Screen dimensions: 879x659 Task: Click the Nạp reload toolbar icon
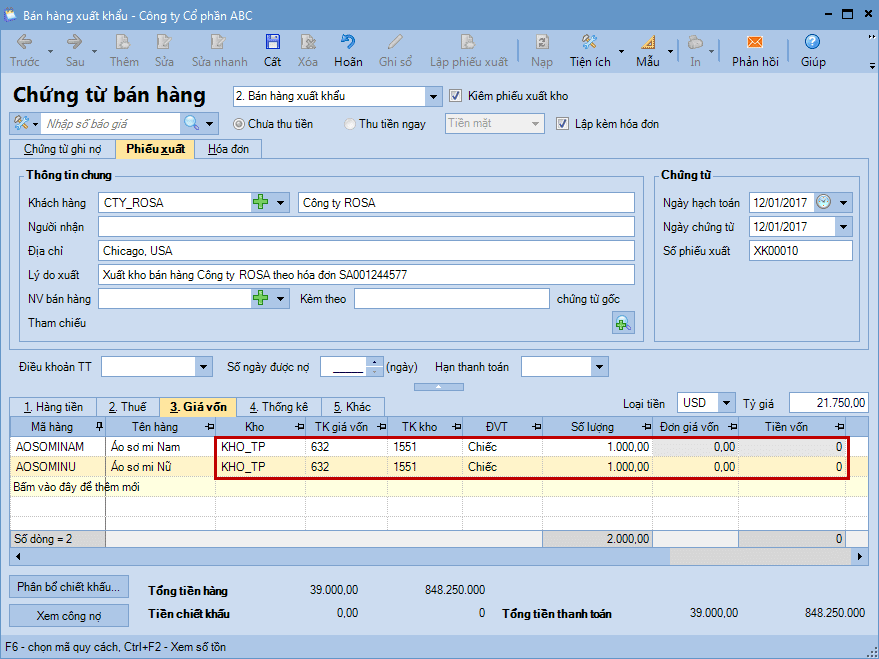click(x=542, y=42)
